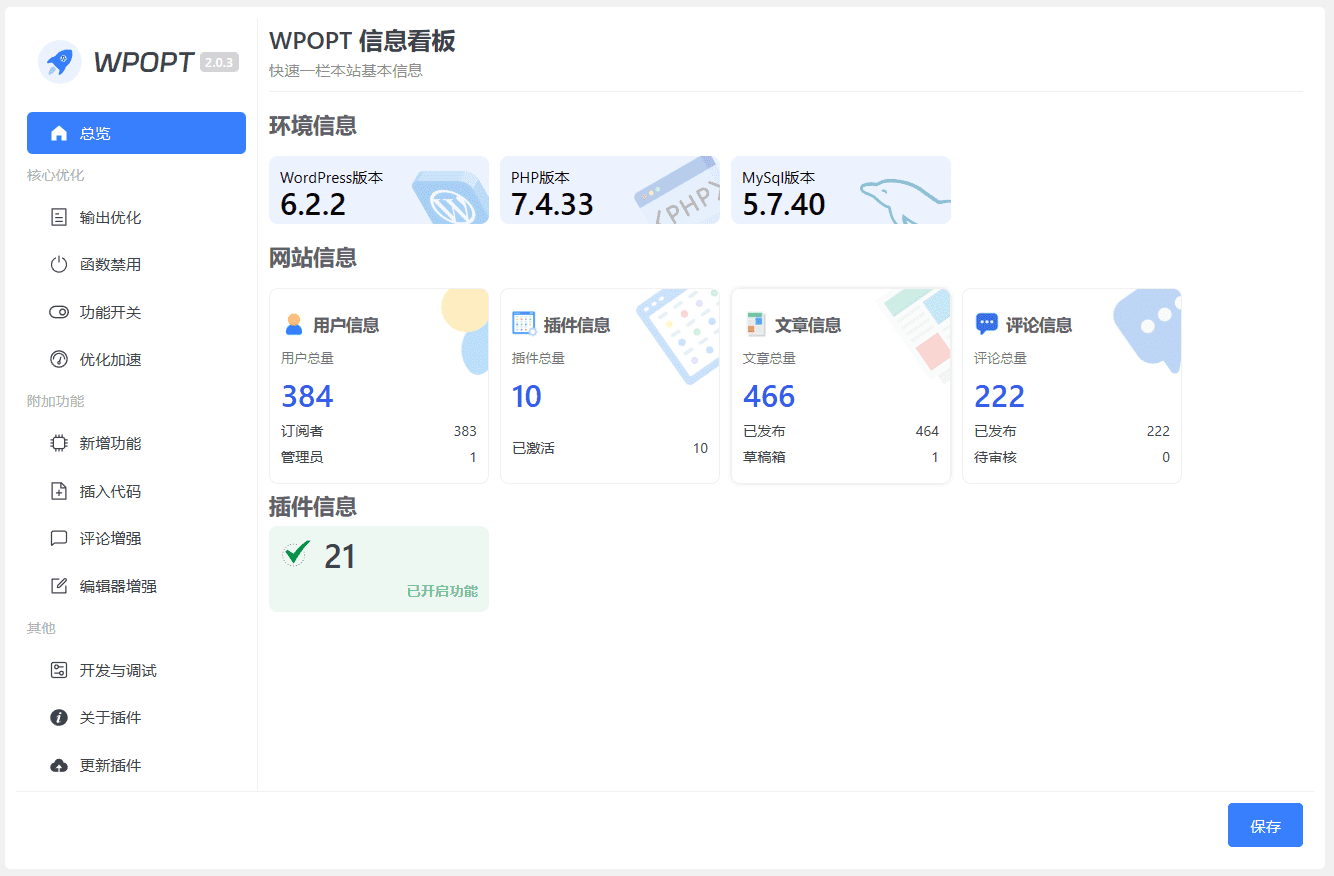Click the 草稿箱 label

(x=764, y=457)
